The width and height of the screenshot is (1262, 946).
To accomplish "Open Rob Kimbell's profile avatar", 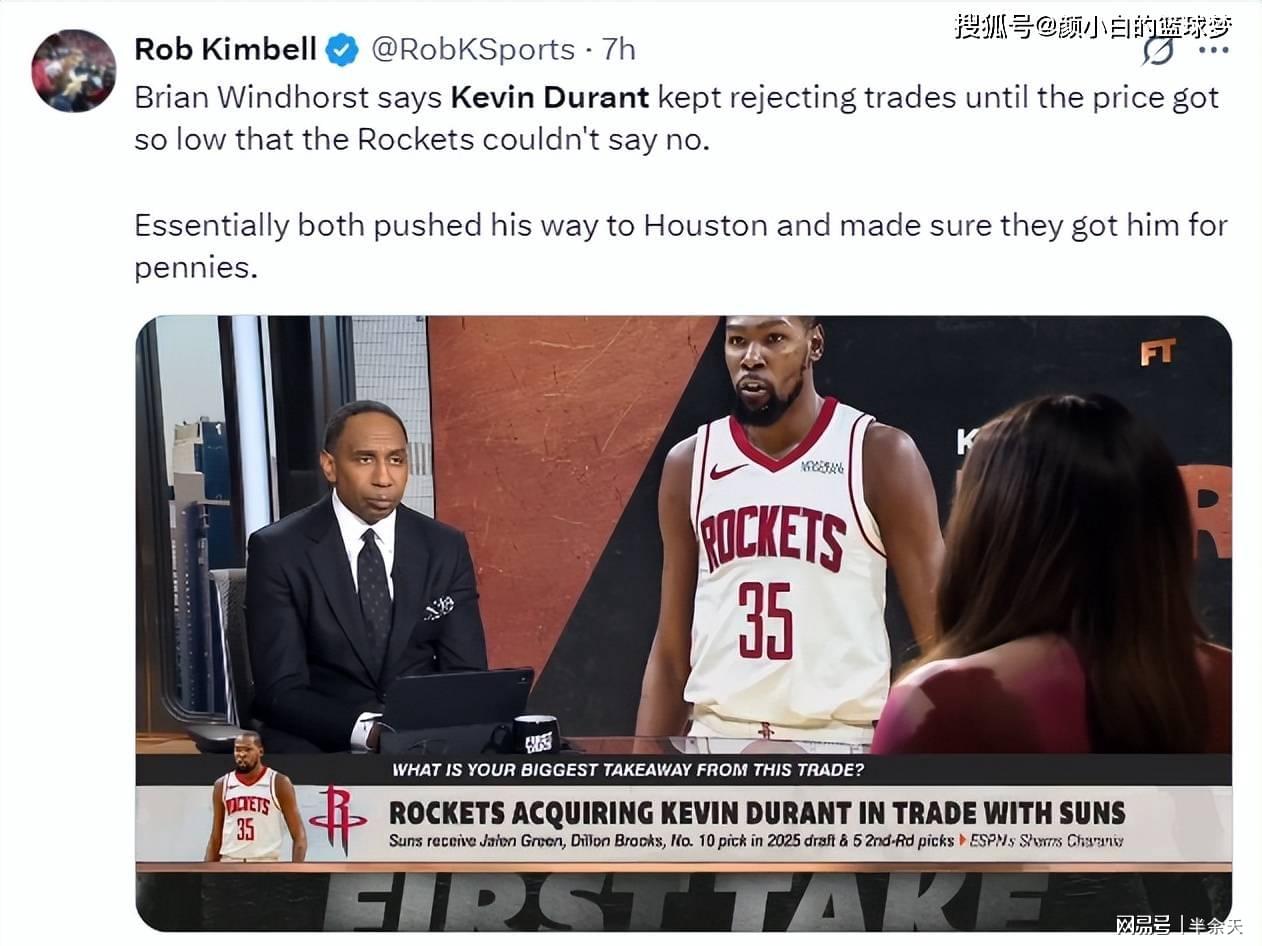I will pyautogui.click(x=74, y=70).
